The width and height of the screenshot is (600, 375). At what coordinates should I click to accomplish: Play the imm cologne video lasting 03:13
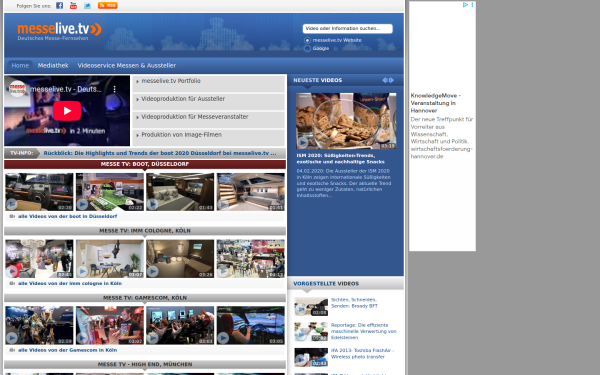click(x=251, y=259)
